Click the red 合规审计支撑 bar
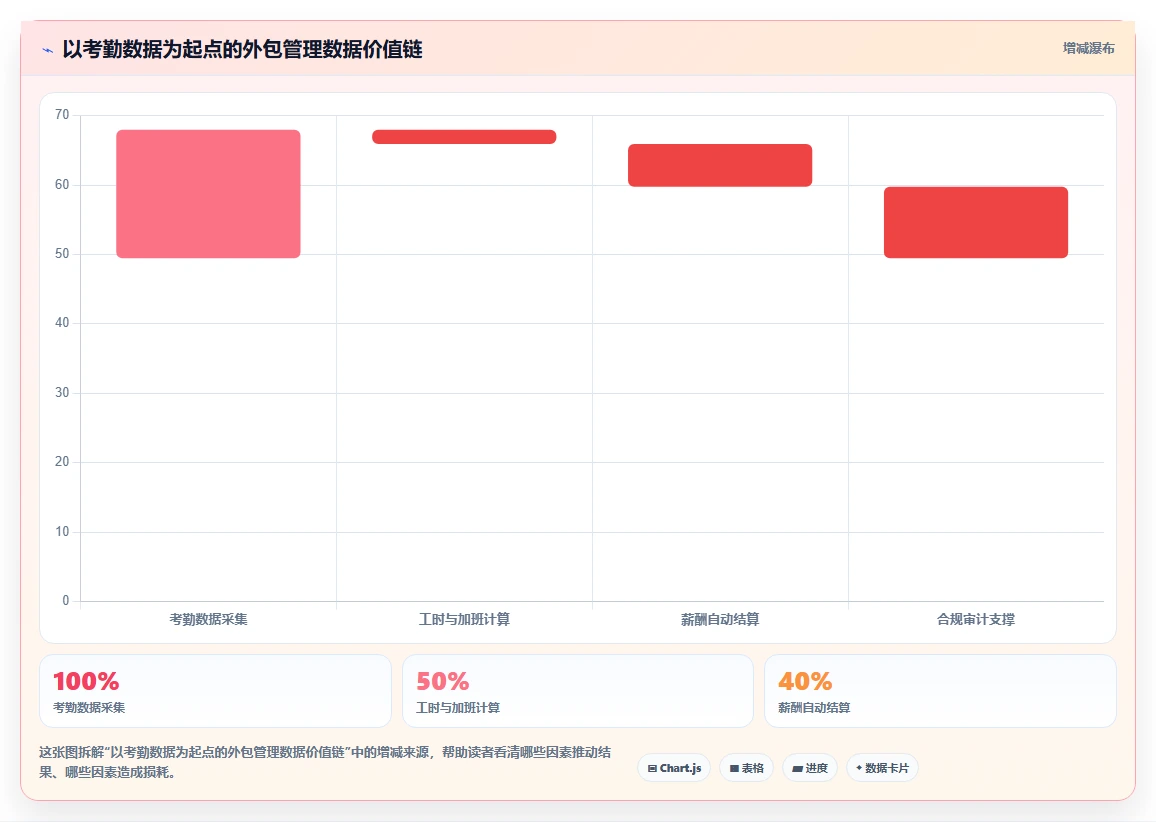 [975, 222]
